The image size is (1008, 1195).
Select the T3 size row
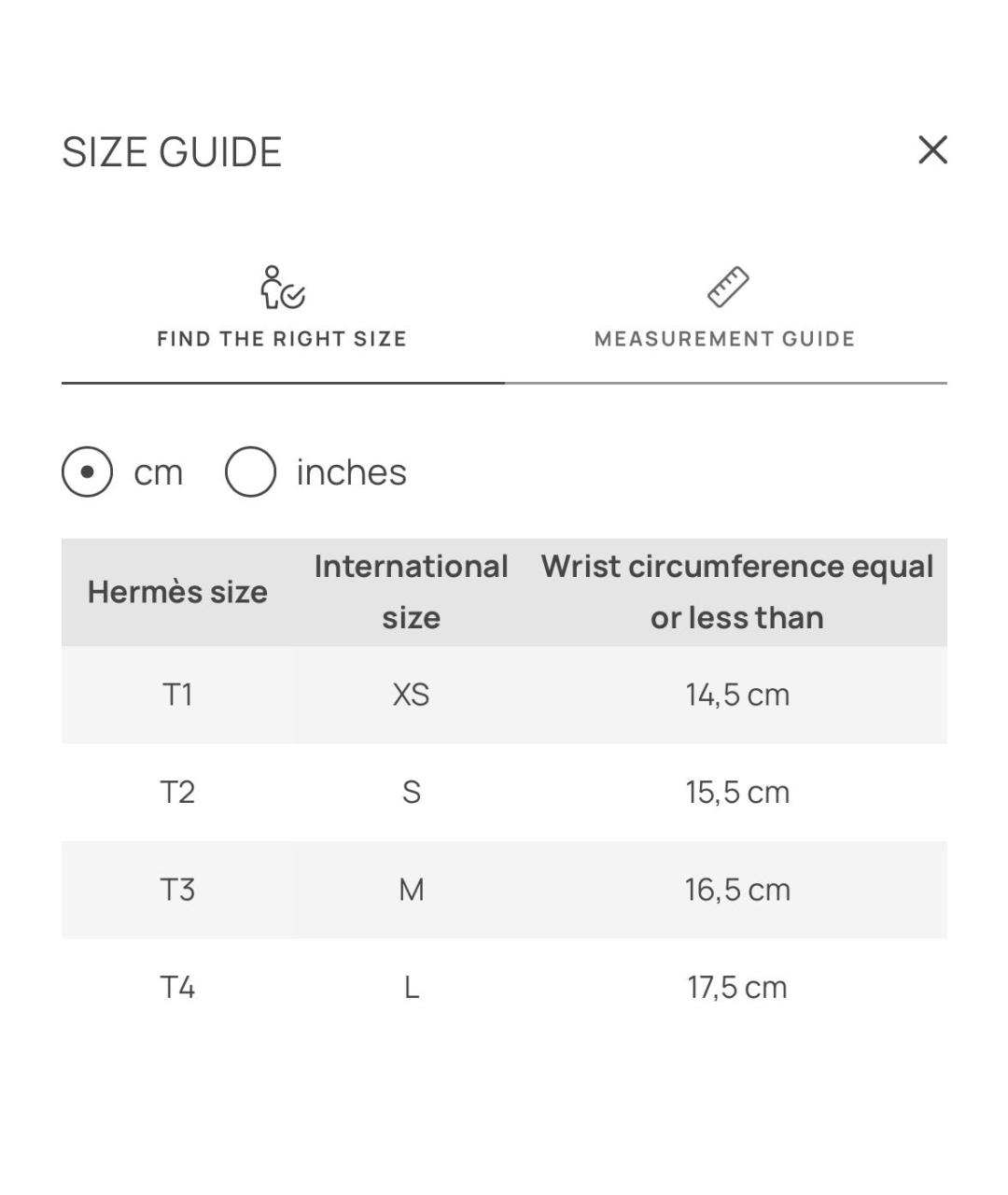504,890
